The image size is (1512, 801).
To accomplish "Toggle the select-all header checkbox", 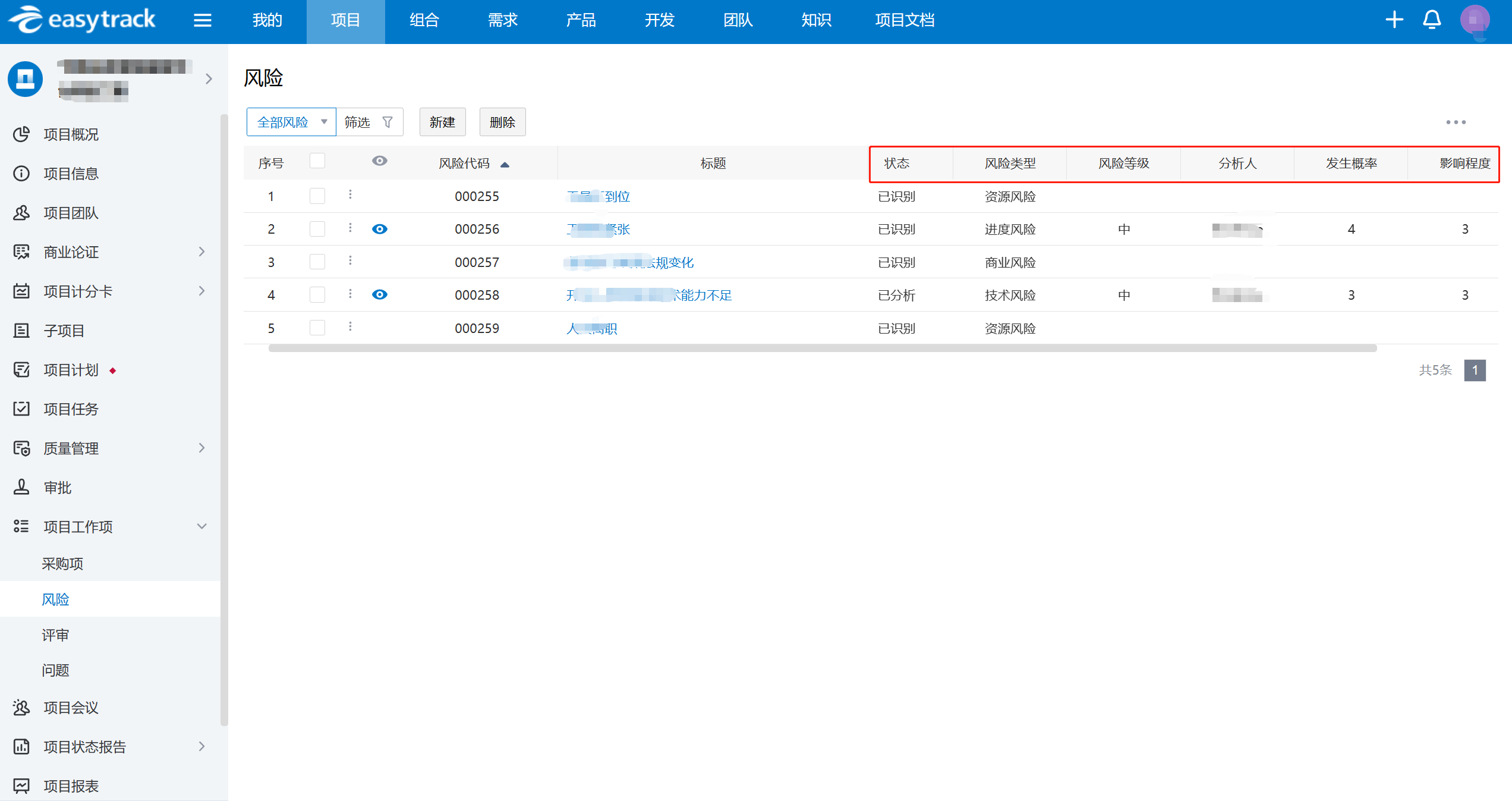I will (317, 161).
